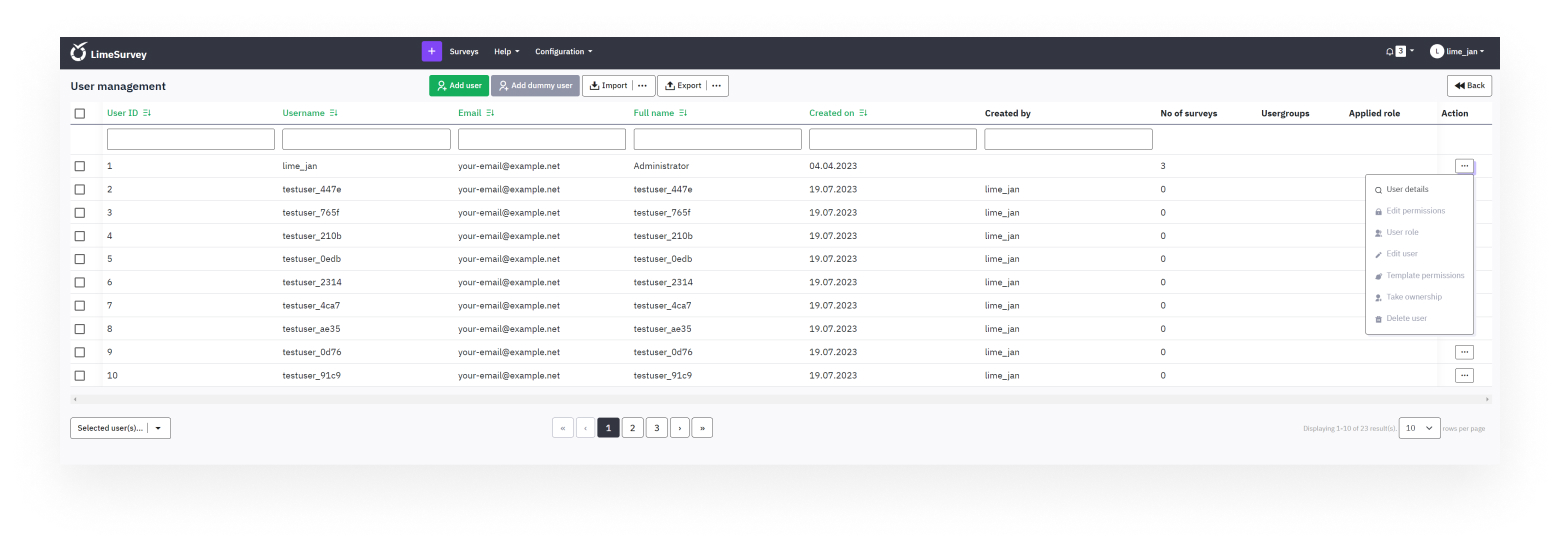Viewport: 1560px width, 548px height.
Task: Toggle the select-all users checkbox
Action: (x=80, y=113)
